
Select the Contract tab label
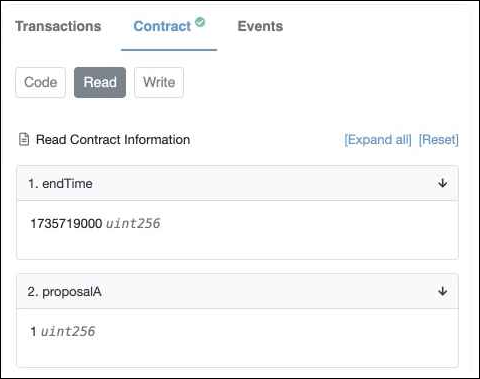[x=162, y=26]
